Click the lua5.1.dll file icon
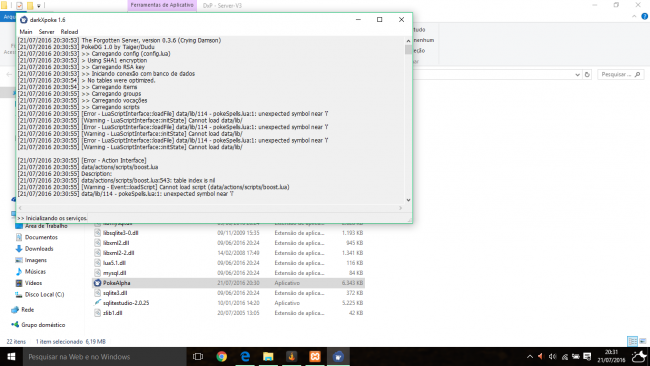Screen dimensions: 650x366 pyautogui.click(x=97, y=262)
